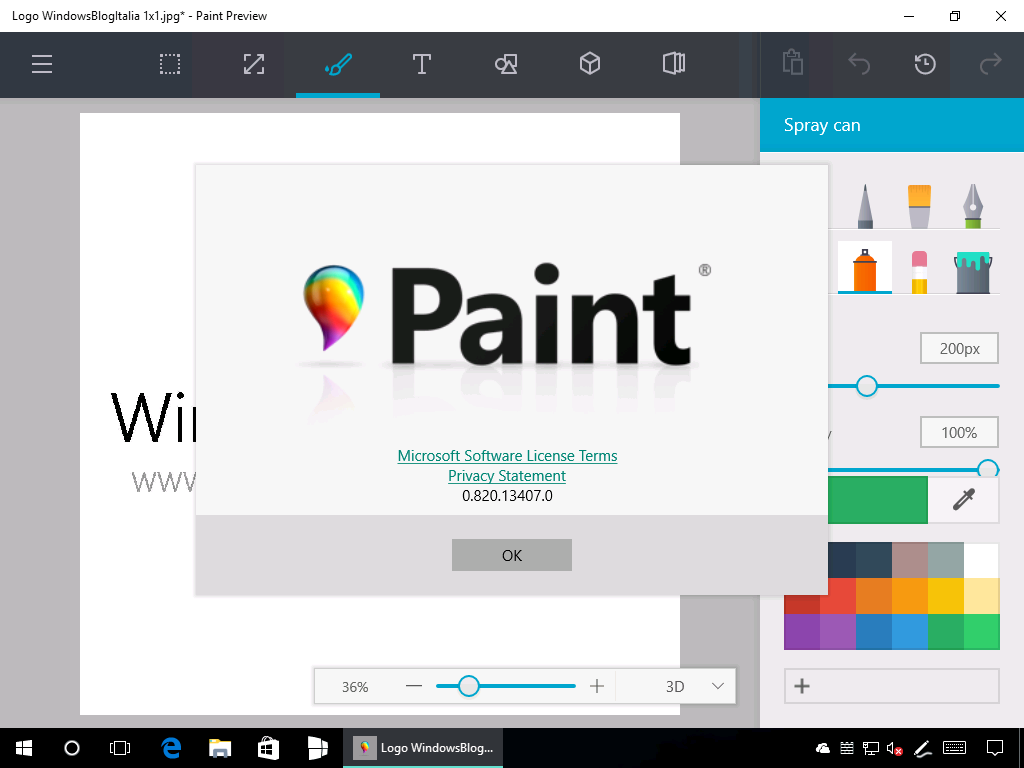Open the Stickers tool
1024x768 pixels.
click(505, 64)
